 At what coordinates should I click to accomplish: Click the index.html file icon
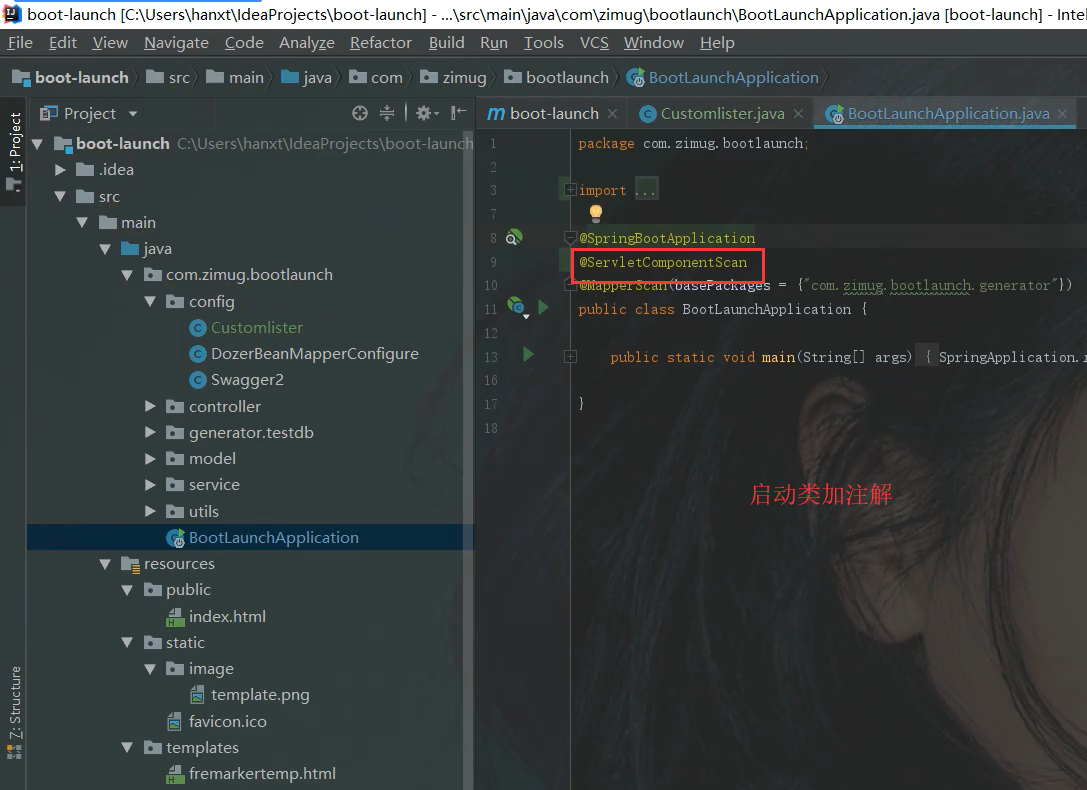175,617
